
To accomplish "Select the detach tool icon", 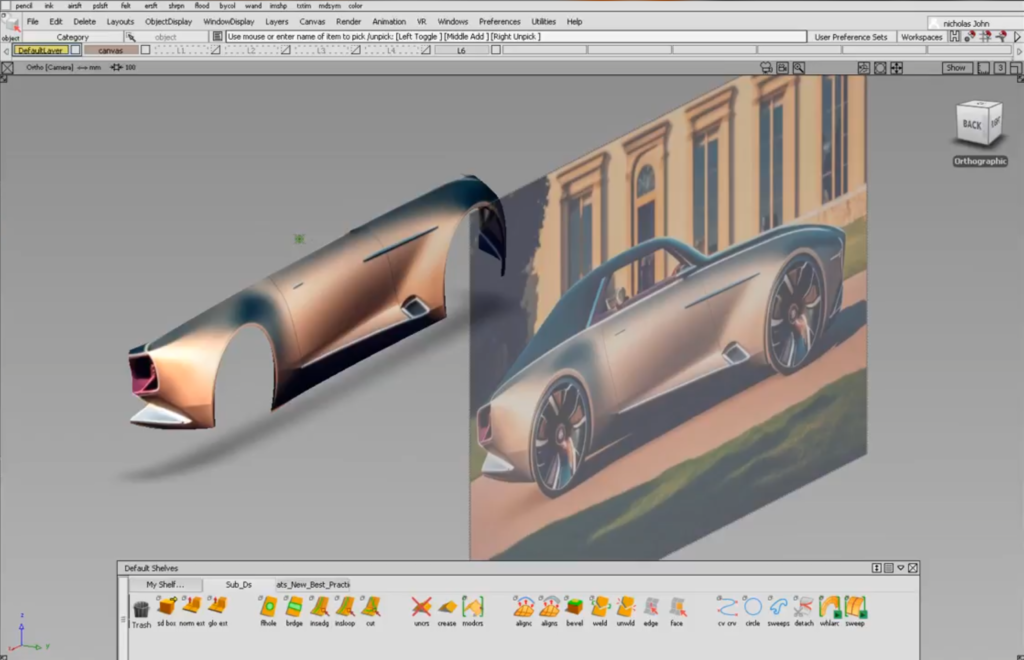I will [x=804, y=607].
